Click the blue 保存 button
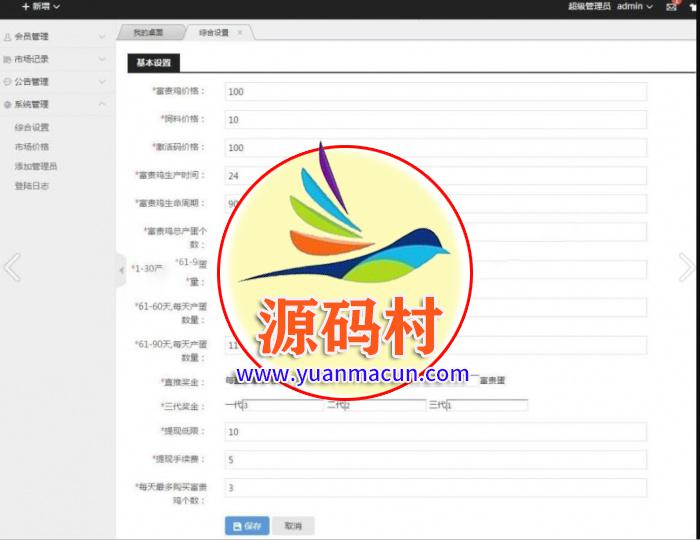Screen dimensions: 700x540 point(247,526)
